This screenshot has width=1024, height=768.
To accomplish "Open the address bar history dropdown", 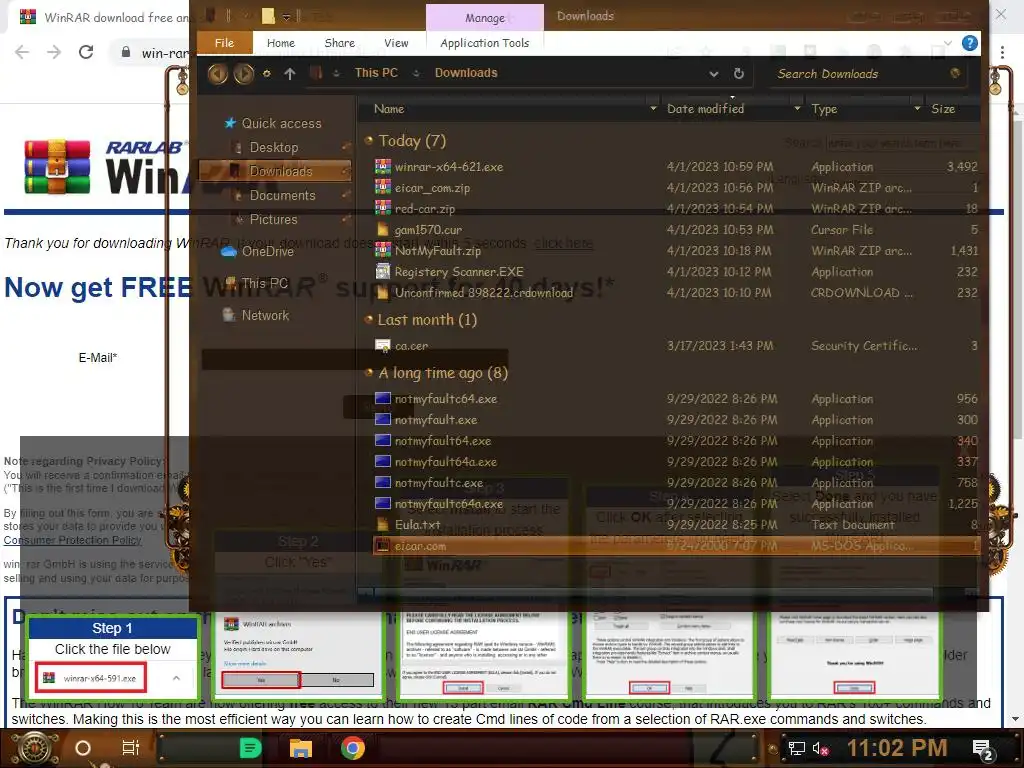I will click(714, 74).
